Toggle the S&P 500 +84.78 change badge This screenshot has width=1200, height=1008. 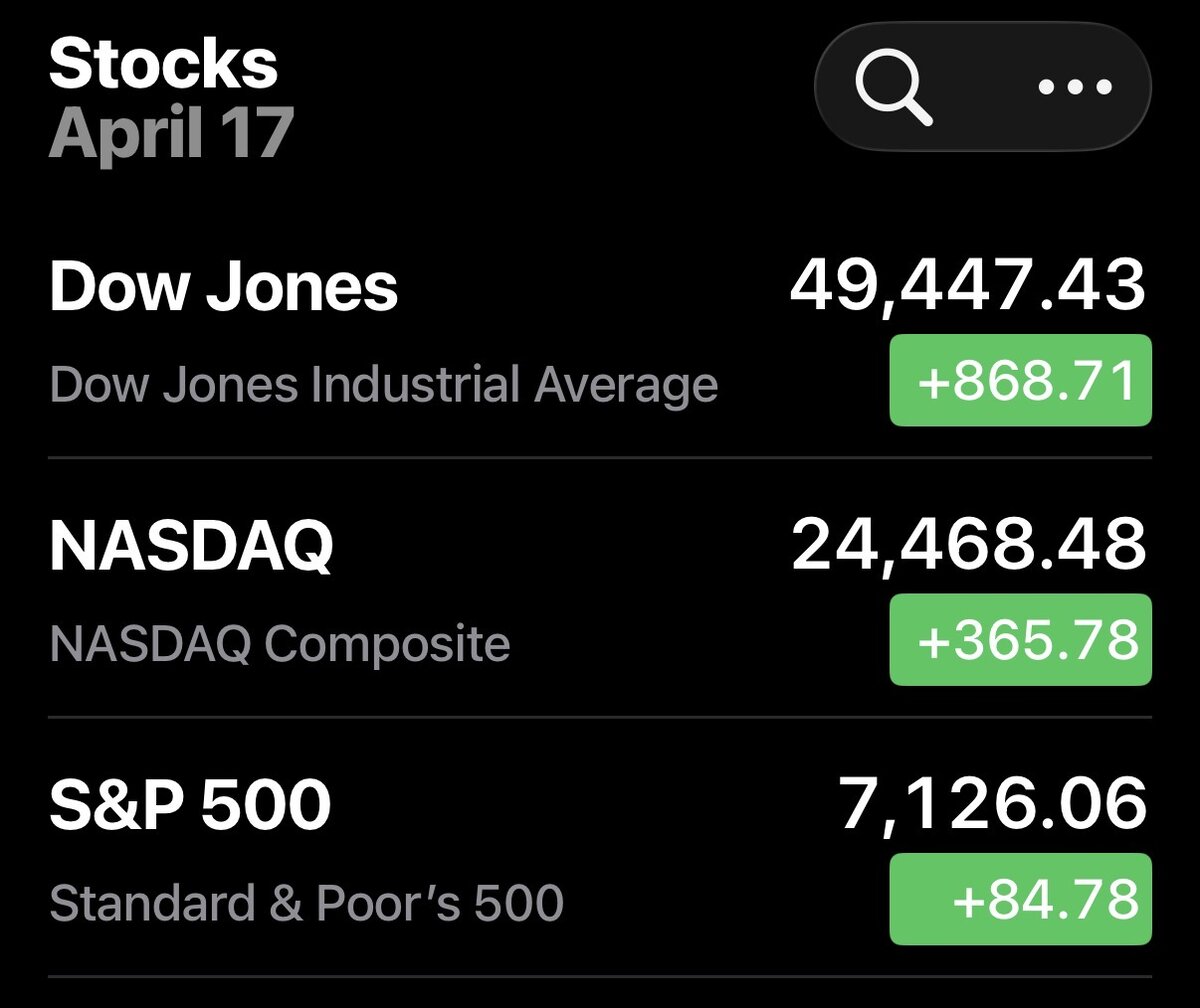click(x=1020, y=898)
